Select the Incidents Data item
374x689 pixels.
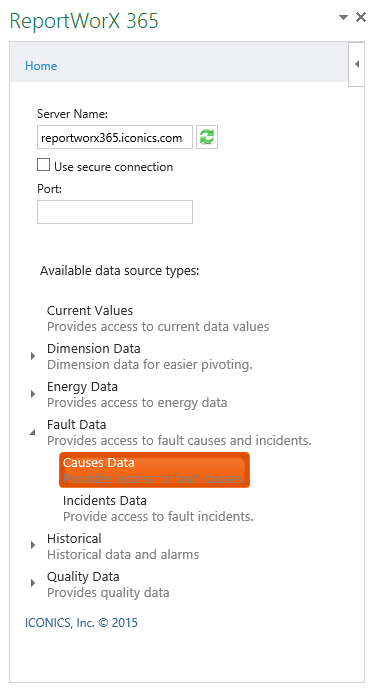[158, 508]
